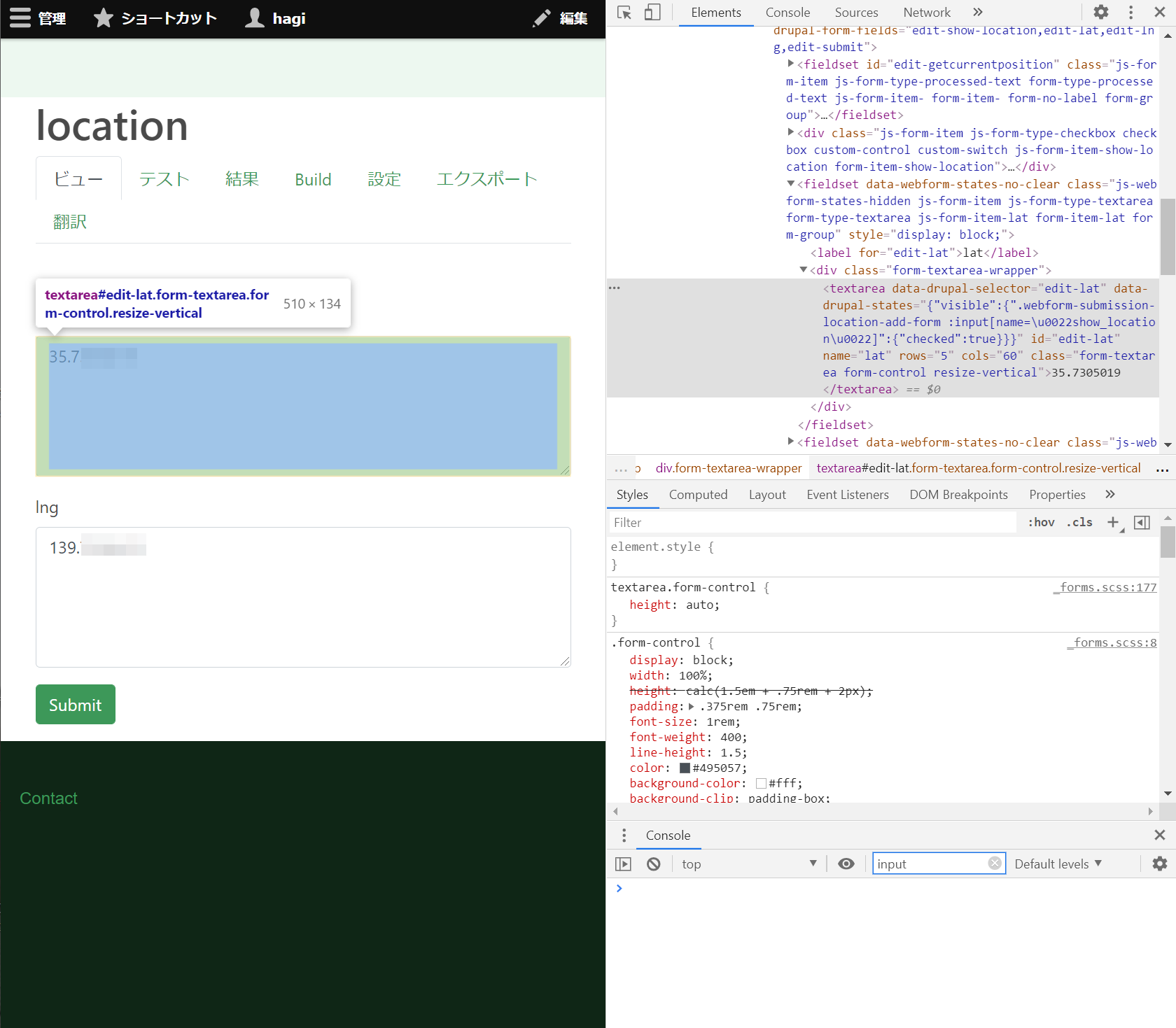
Task: Select div.form-textarea-wrapper in breadcrumb
Action: point(729,468)
